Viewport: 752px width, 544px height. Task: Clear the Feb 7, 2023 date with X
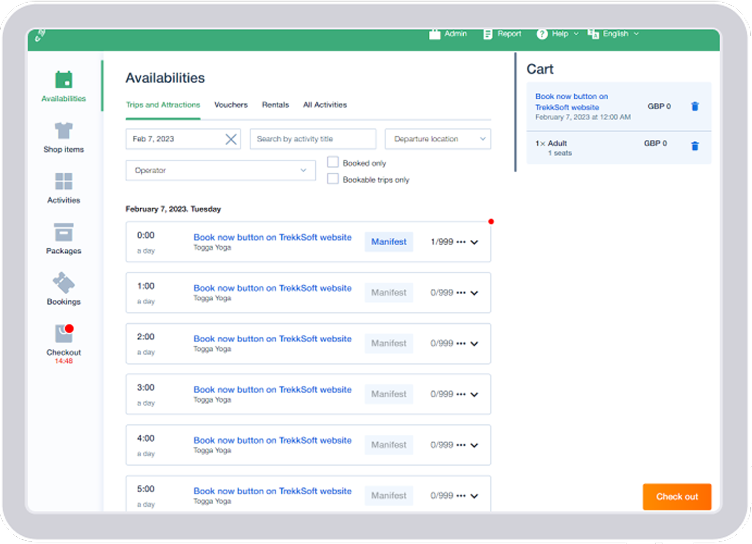point(231,139)
